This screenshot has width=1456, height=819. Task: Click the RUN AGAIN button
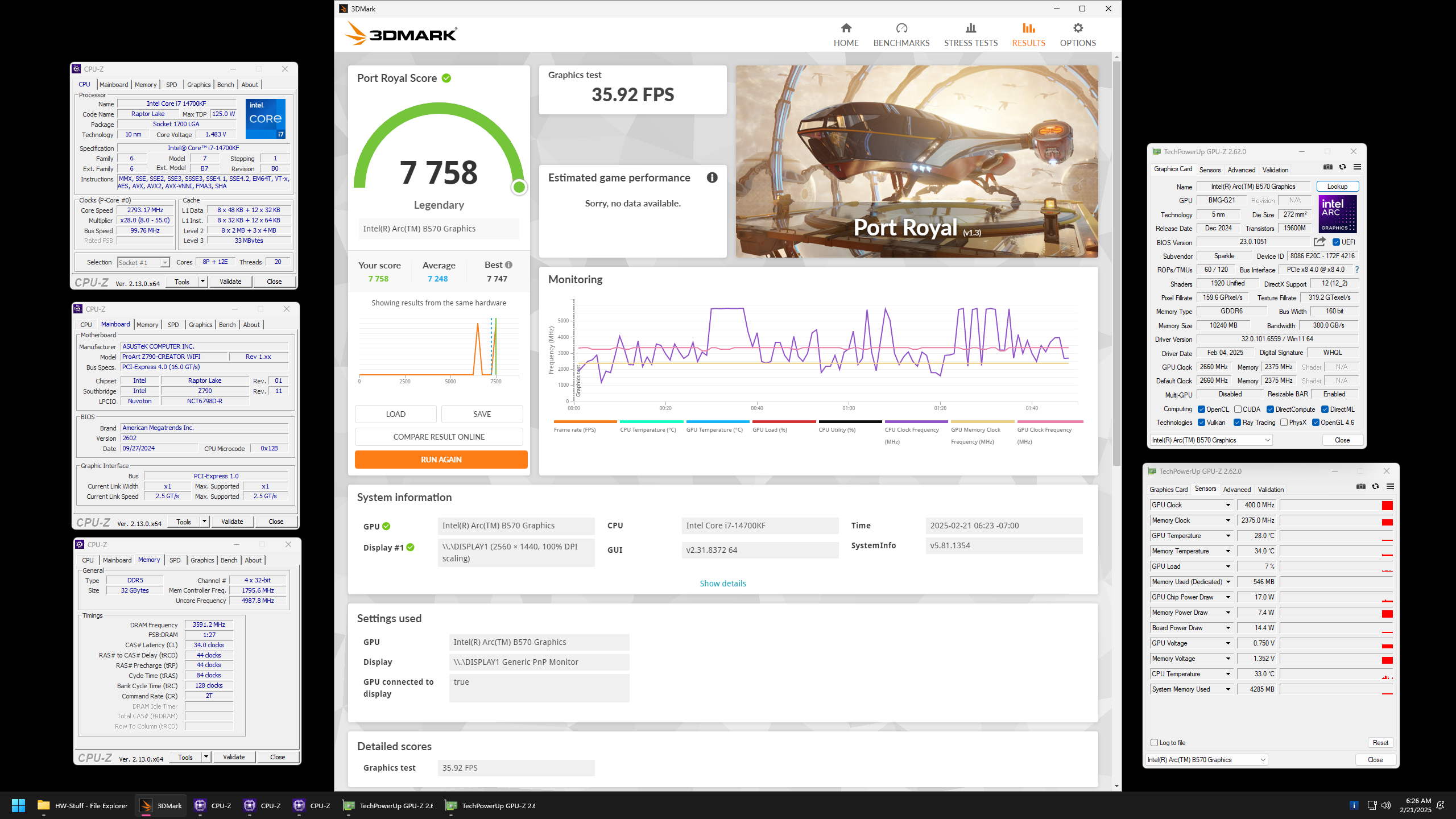click(x=441, y=460)
